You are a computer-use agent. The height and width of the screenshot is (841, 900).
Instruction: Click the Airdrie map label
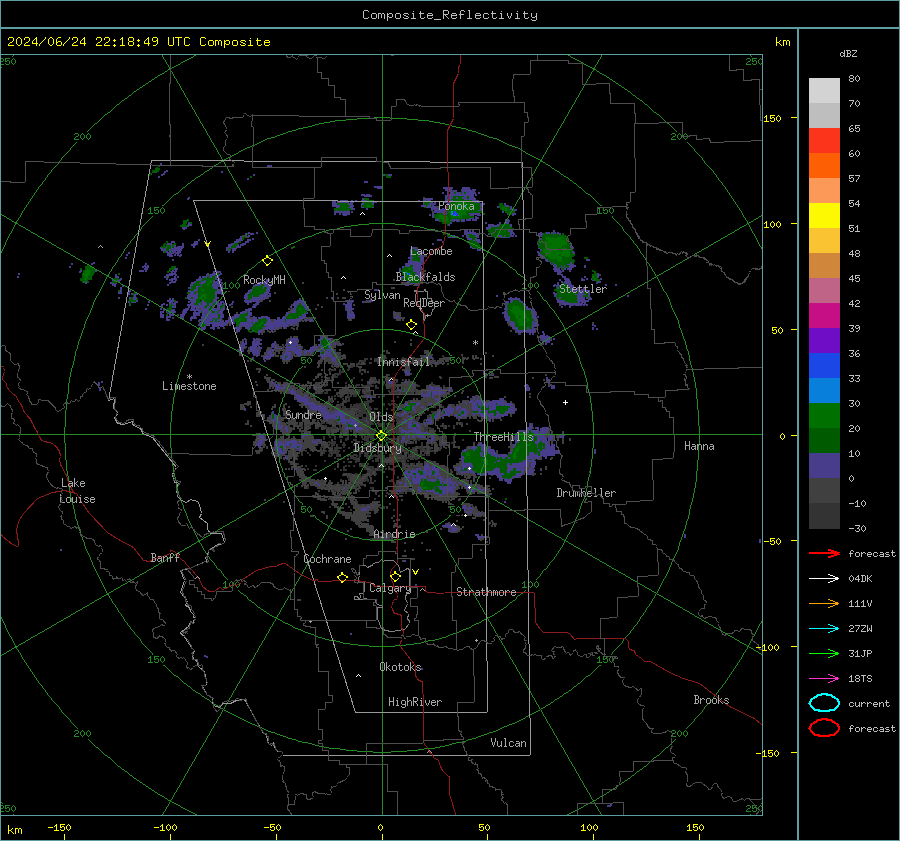[394, 534]
